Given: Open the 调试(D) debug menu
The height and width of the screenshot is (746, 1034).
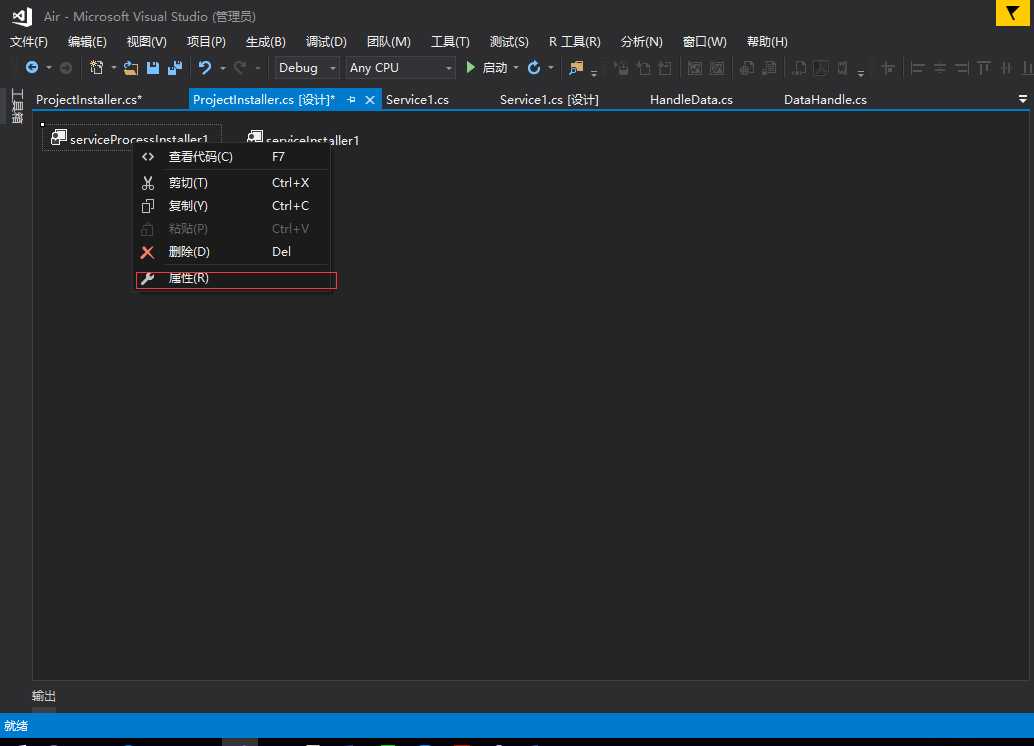Looking at the screenshot, I should pos(326,42).
